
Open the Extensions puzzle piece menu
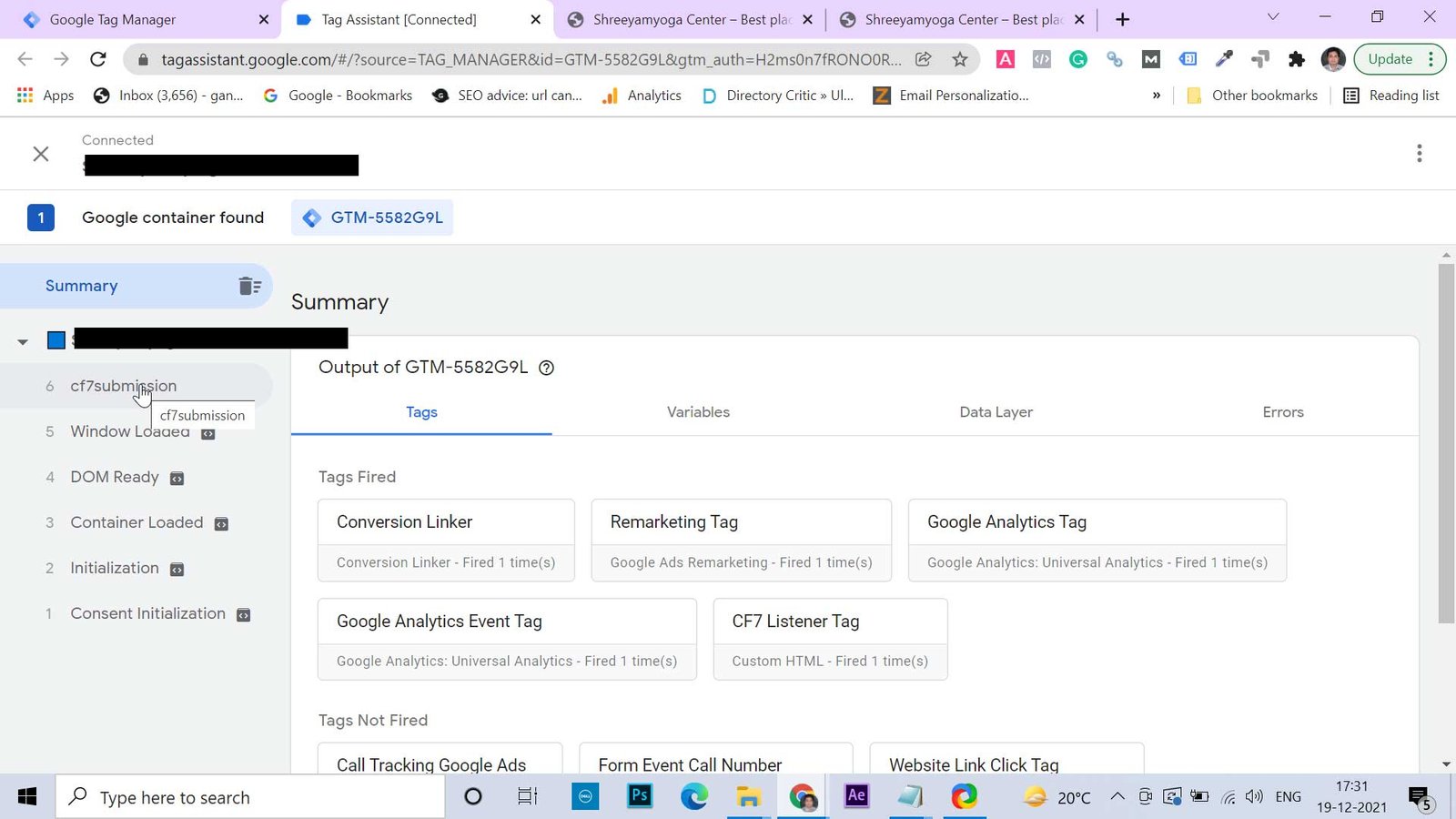tap(1297, 59)
